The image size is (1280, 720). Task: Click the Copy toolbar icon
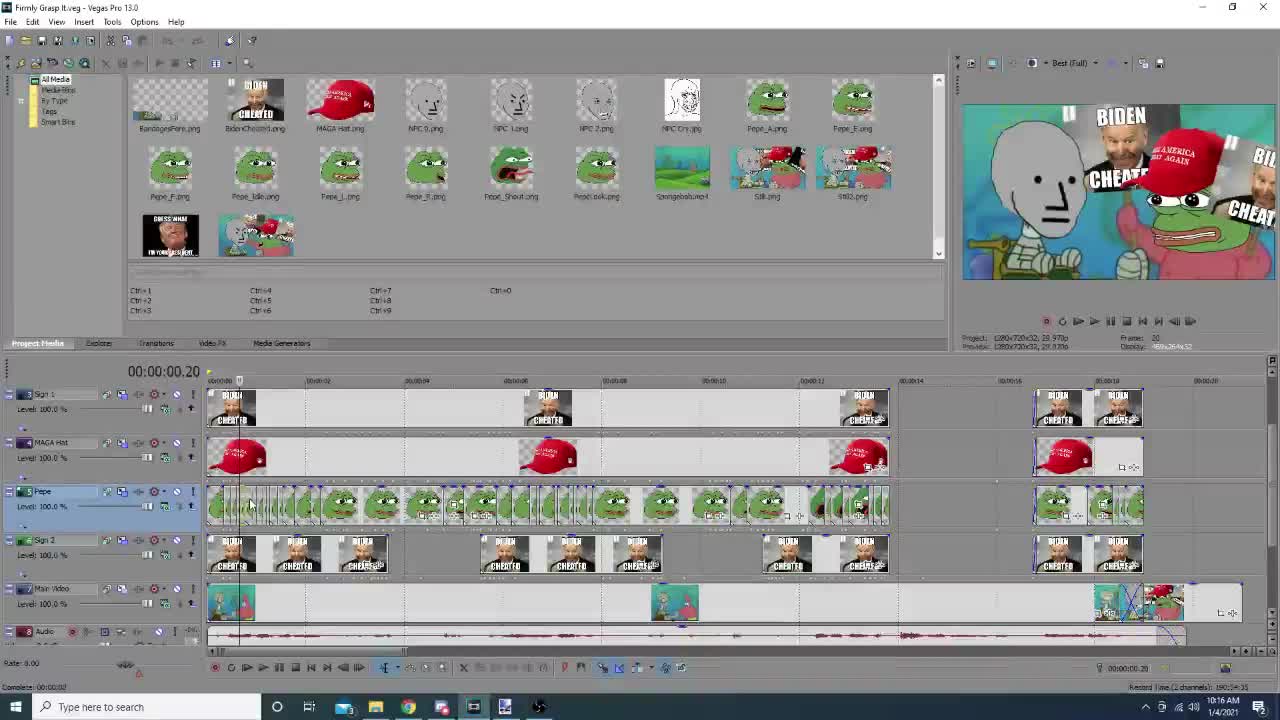coord(127,40)
